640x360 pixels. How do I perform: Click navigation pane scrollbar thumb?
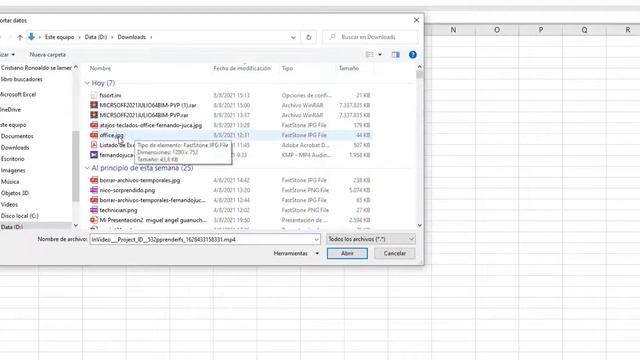click(x=76, y=166)
